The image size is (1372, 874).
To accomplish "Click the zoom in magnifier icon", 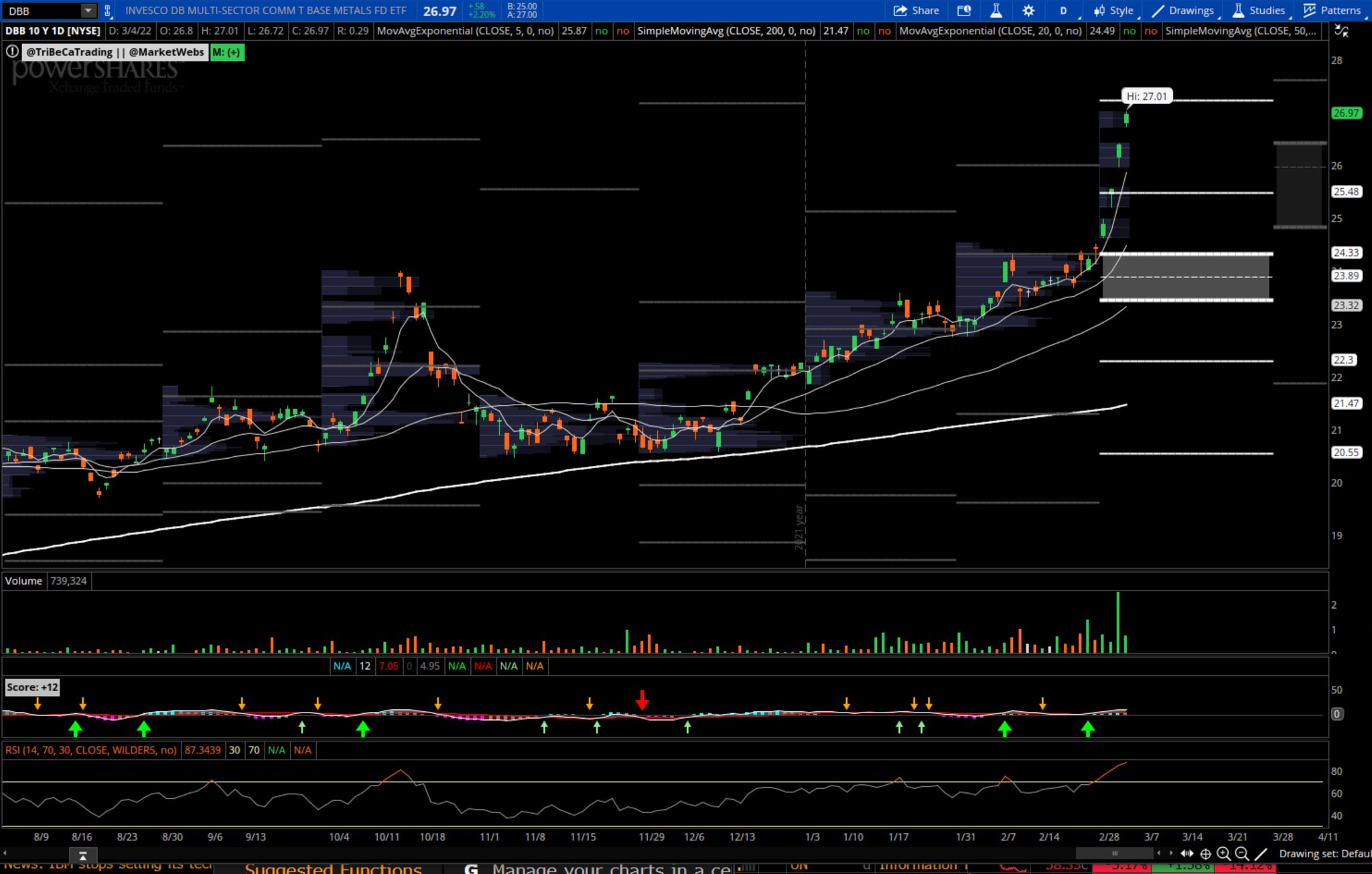I will pos(1223,853).
